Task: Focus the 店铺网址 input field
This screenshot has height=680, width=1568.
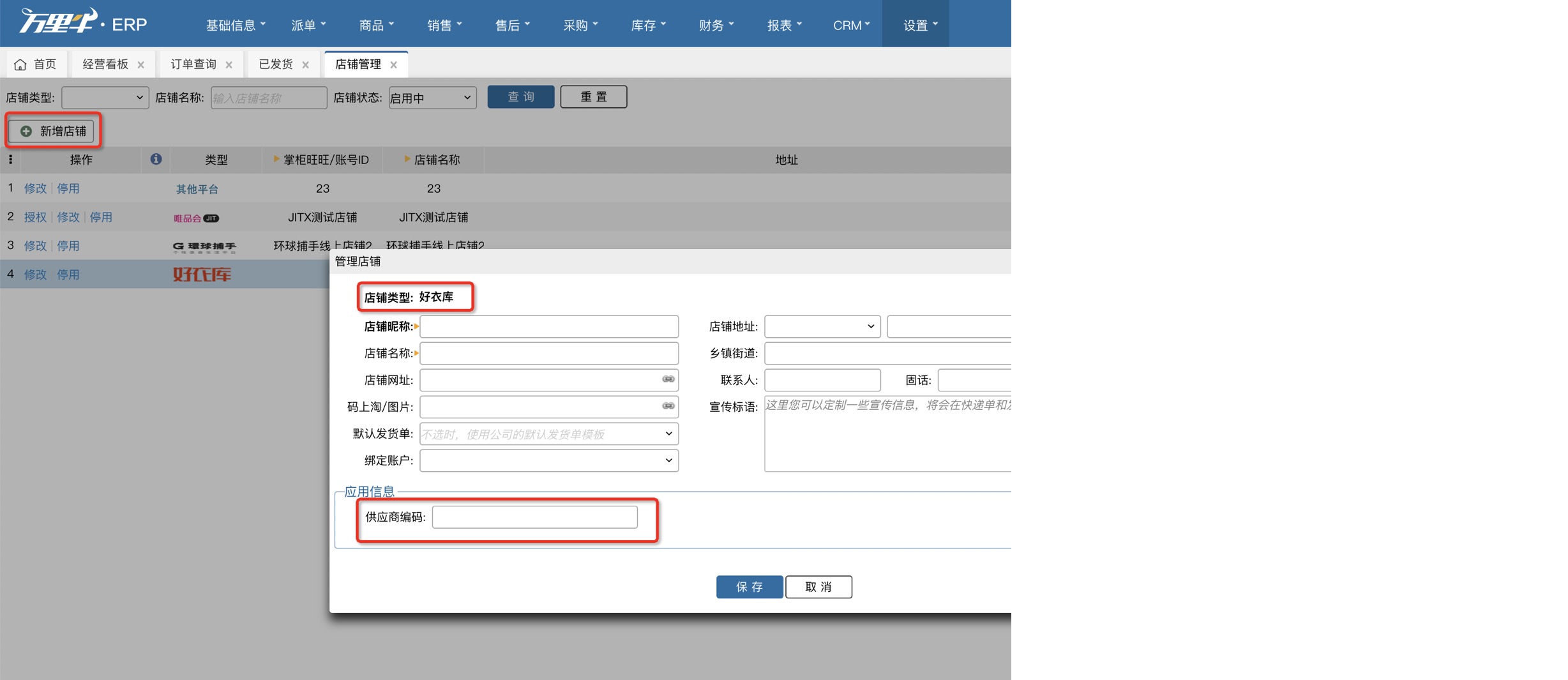Action: (x=549, y=380)
